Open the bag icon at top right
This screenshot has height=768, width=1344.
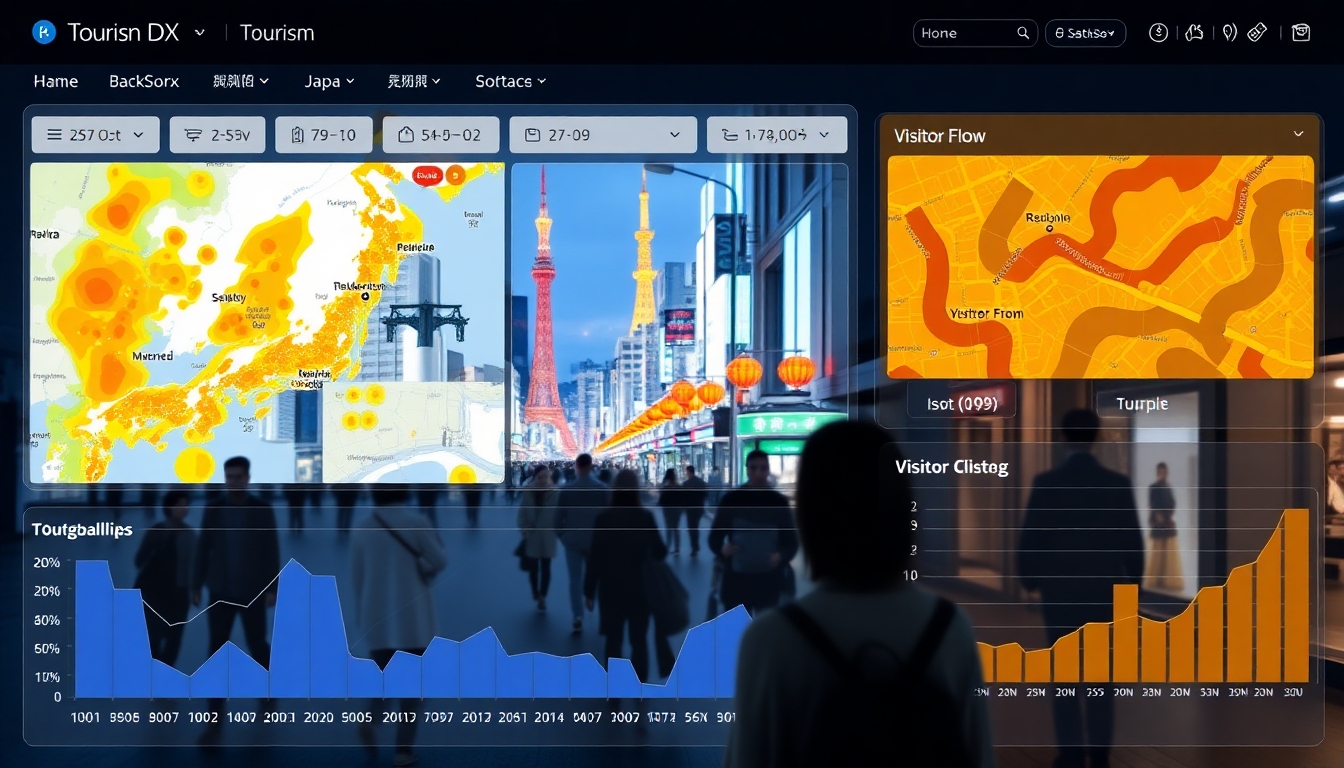(x=1300, y=33)
